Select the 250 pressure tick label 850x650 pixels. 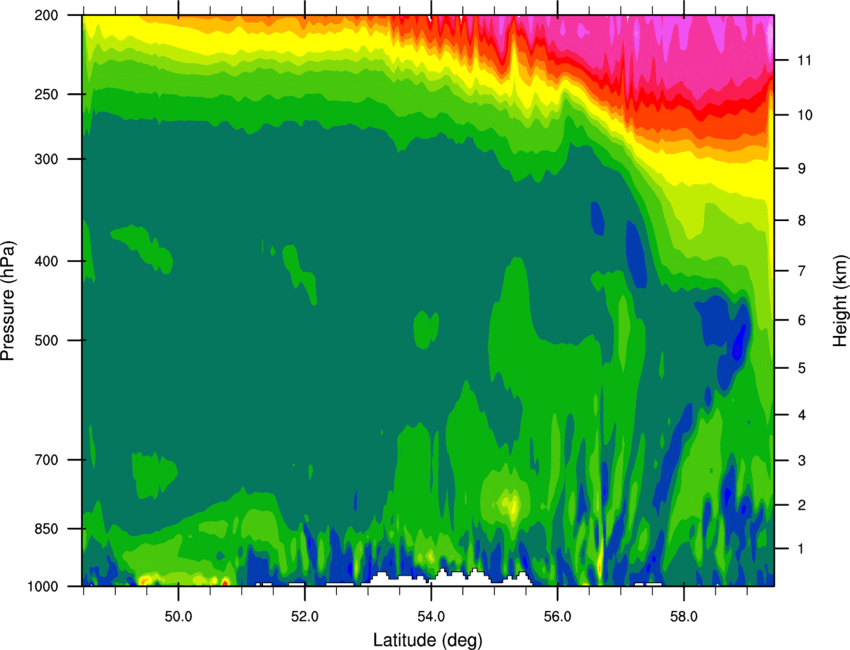click(x=46, y=94)
